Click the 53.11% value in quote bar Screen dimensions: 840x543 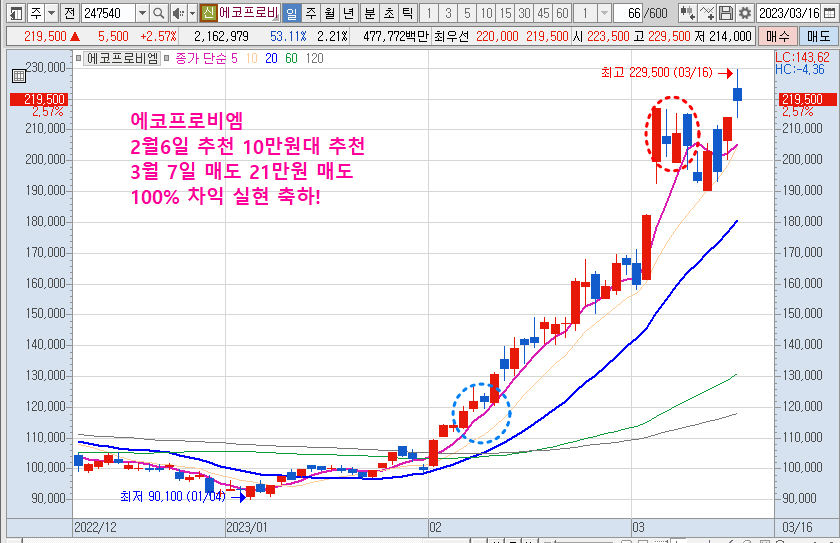[x=288, y=36]
